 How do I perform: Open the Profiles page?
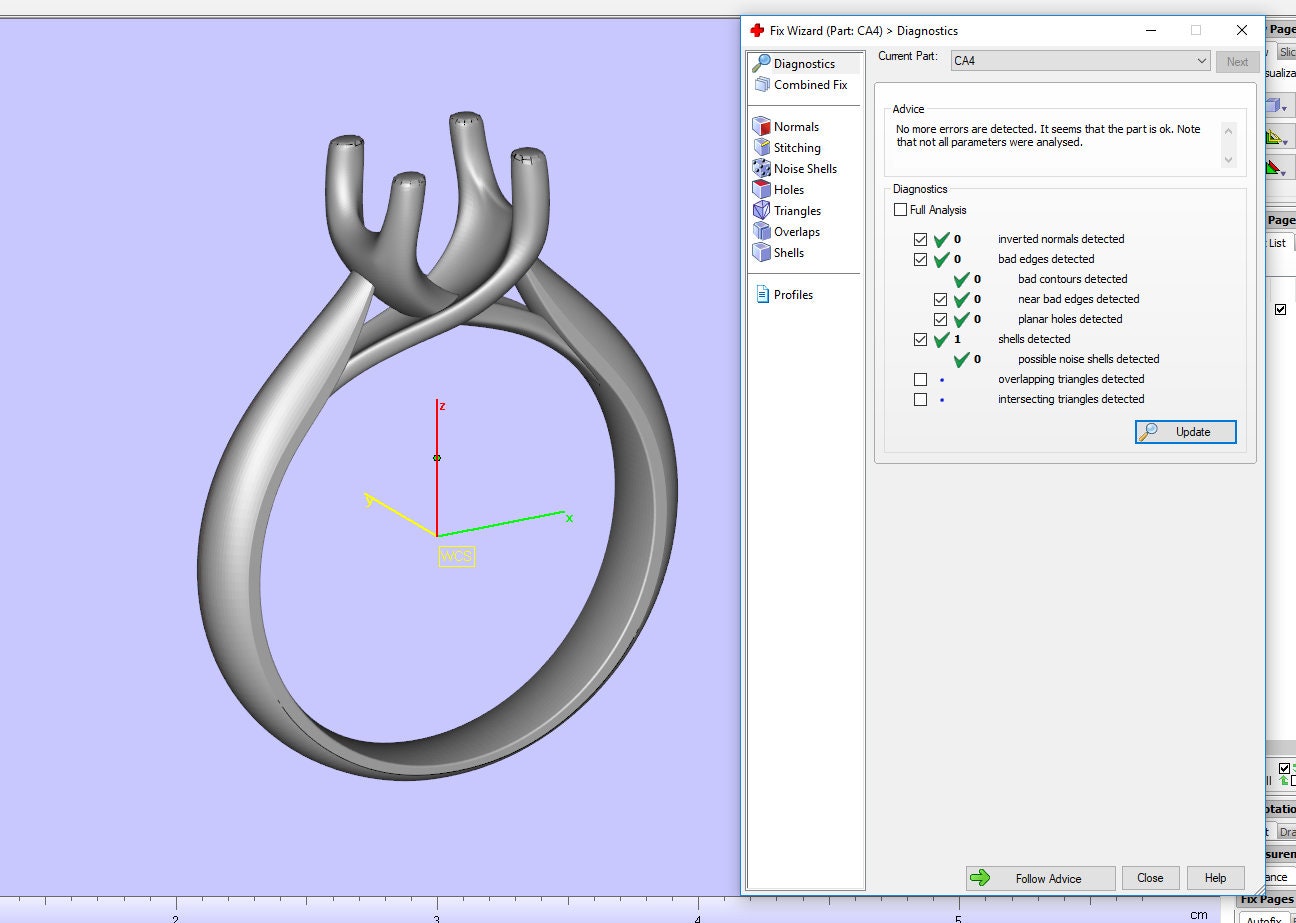click(x=789, y=294)
